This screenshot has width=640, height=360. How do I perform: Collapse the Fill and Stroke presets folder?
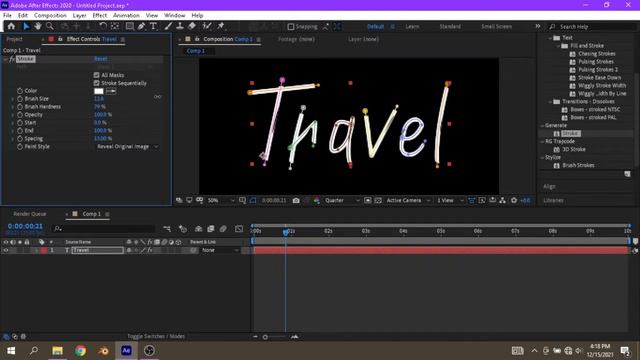point(558,46)
